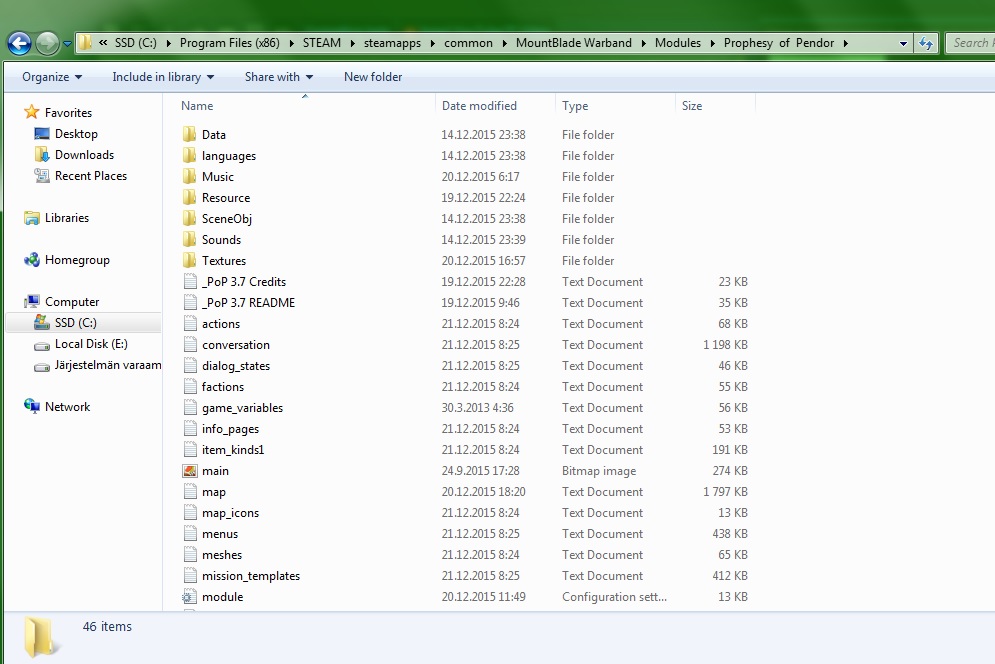Click Modules in the address path
The height and width of the screenshot is (664, 995).
point(678,43)
